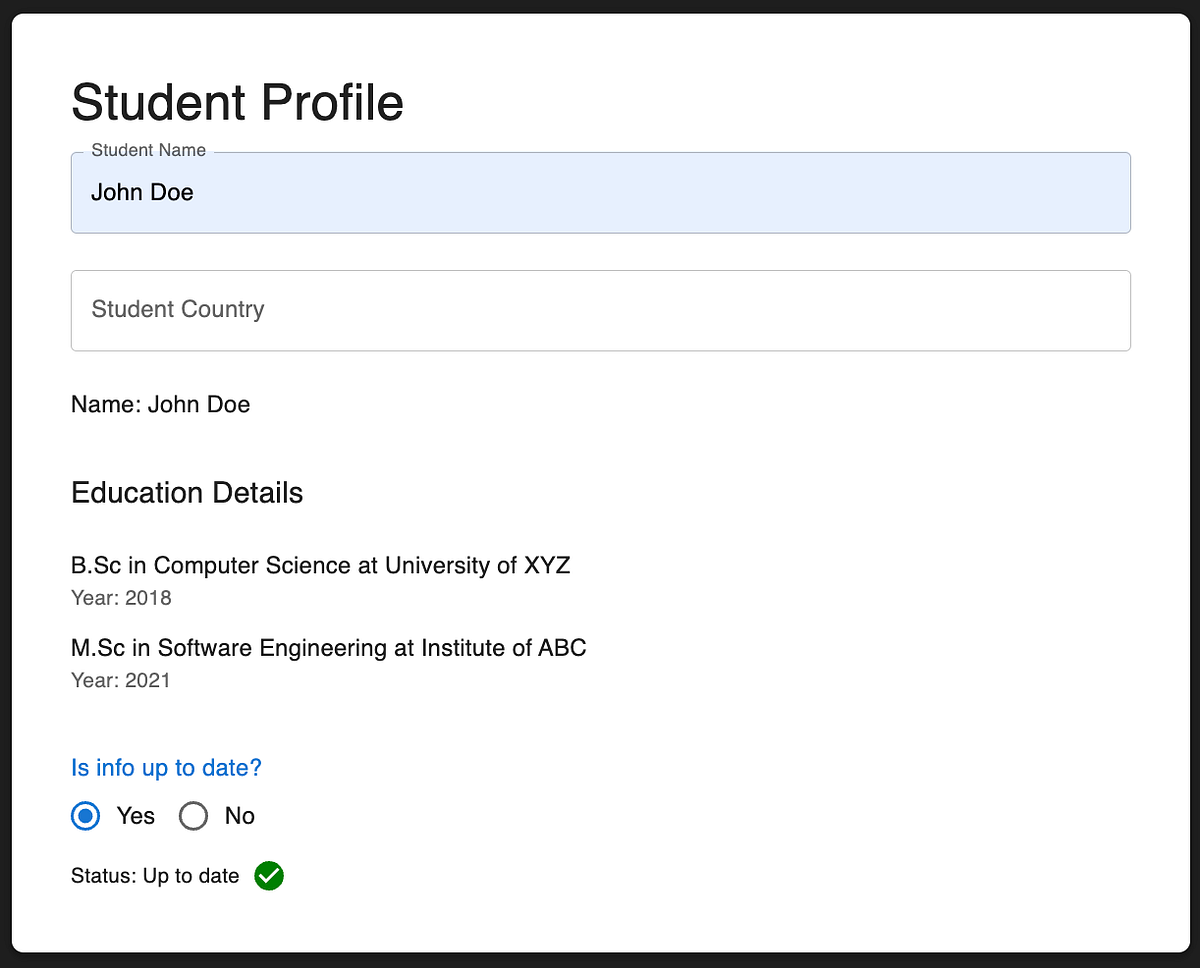Screen dimensions: 1200x968
Task: Select the No radio button
Action: pyautogui.click(x=193, y=816)
